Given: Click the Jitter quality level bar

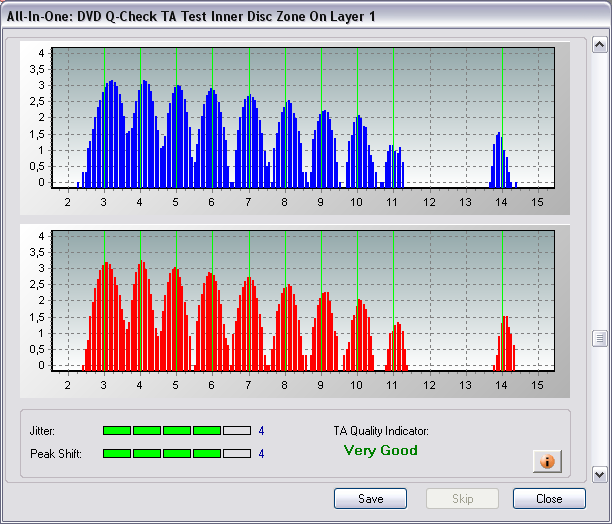Looking at the screenshot, I should tap(177, 430).
